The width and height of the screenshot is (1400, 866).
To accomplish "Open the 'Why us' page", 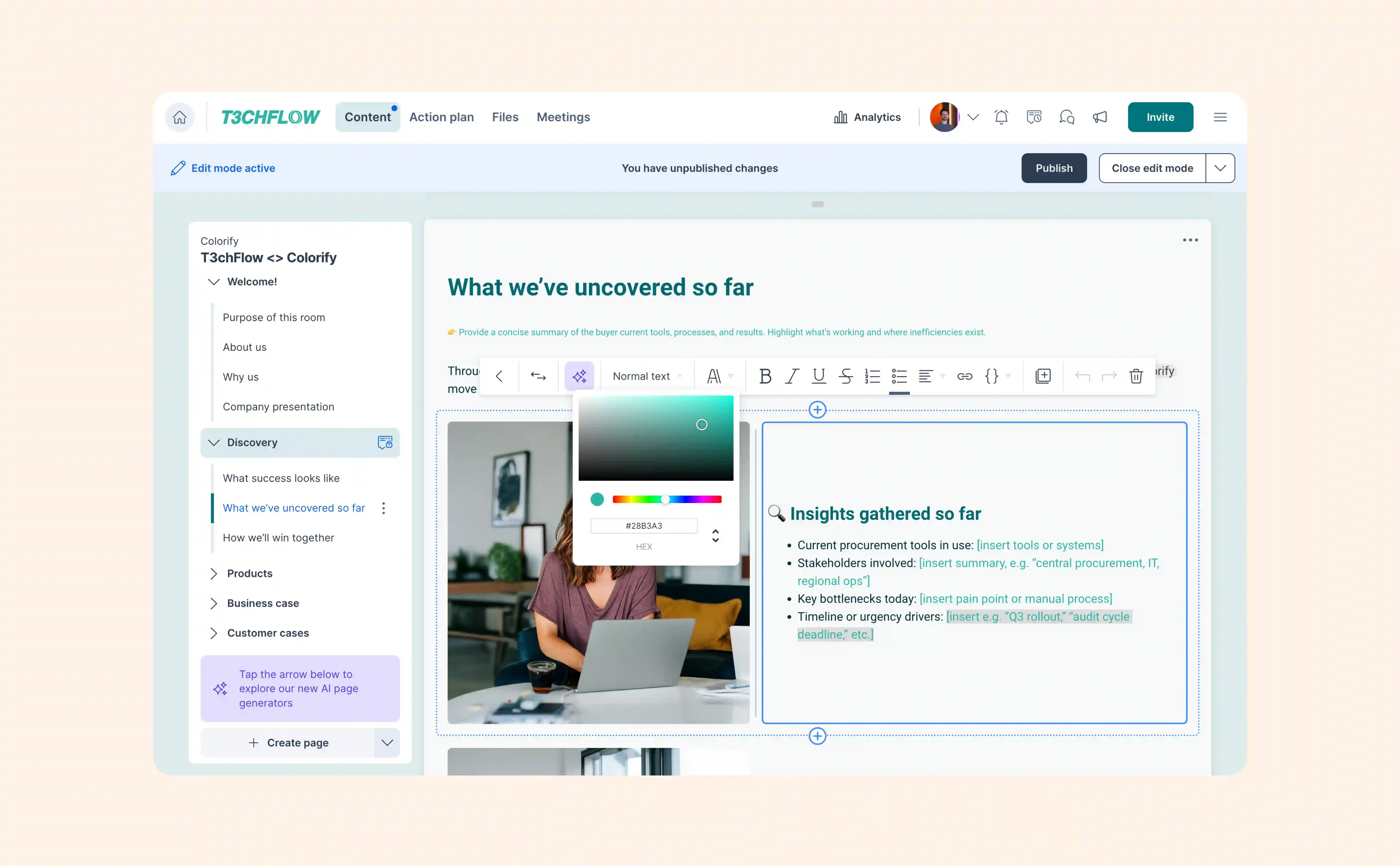I will pyautogui.click(x=241, y=377).
